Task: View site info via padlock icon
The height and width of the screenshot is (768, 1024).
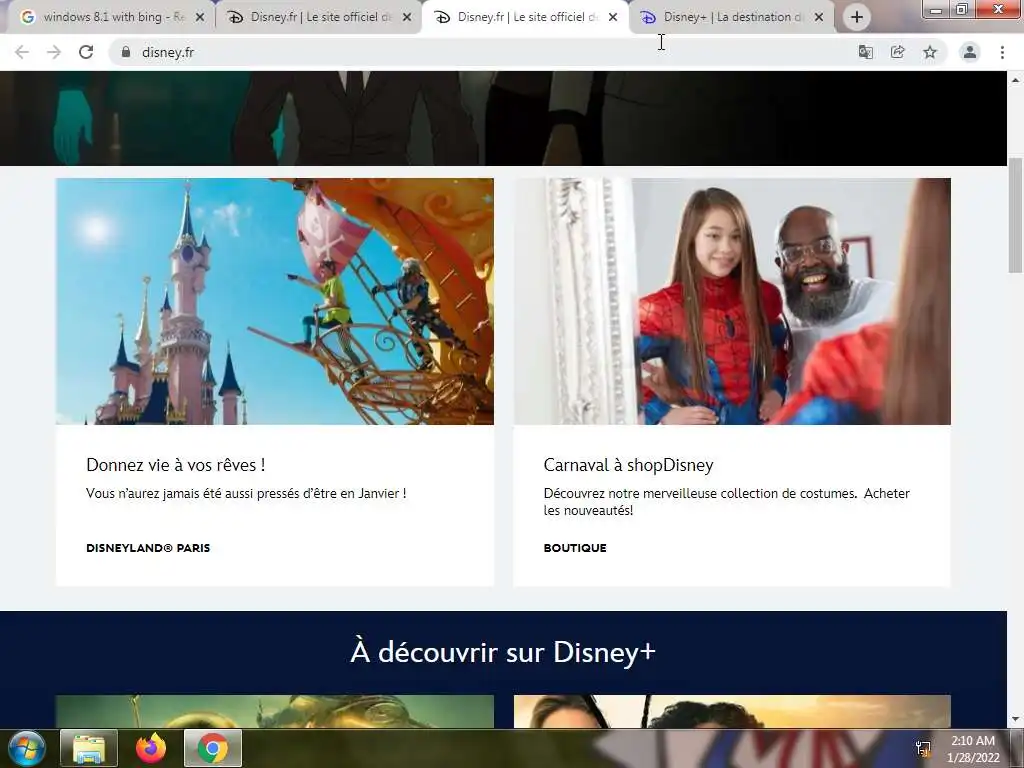Action: click(x=126, y=52)
